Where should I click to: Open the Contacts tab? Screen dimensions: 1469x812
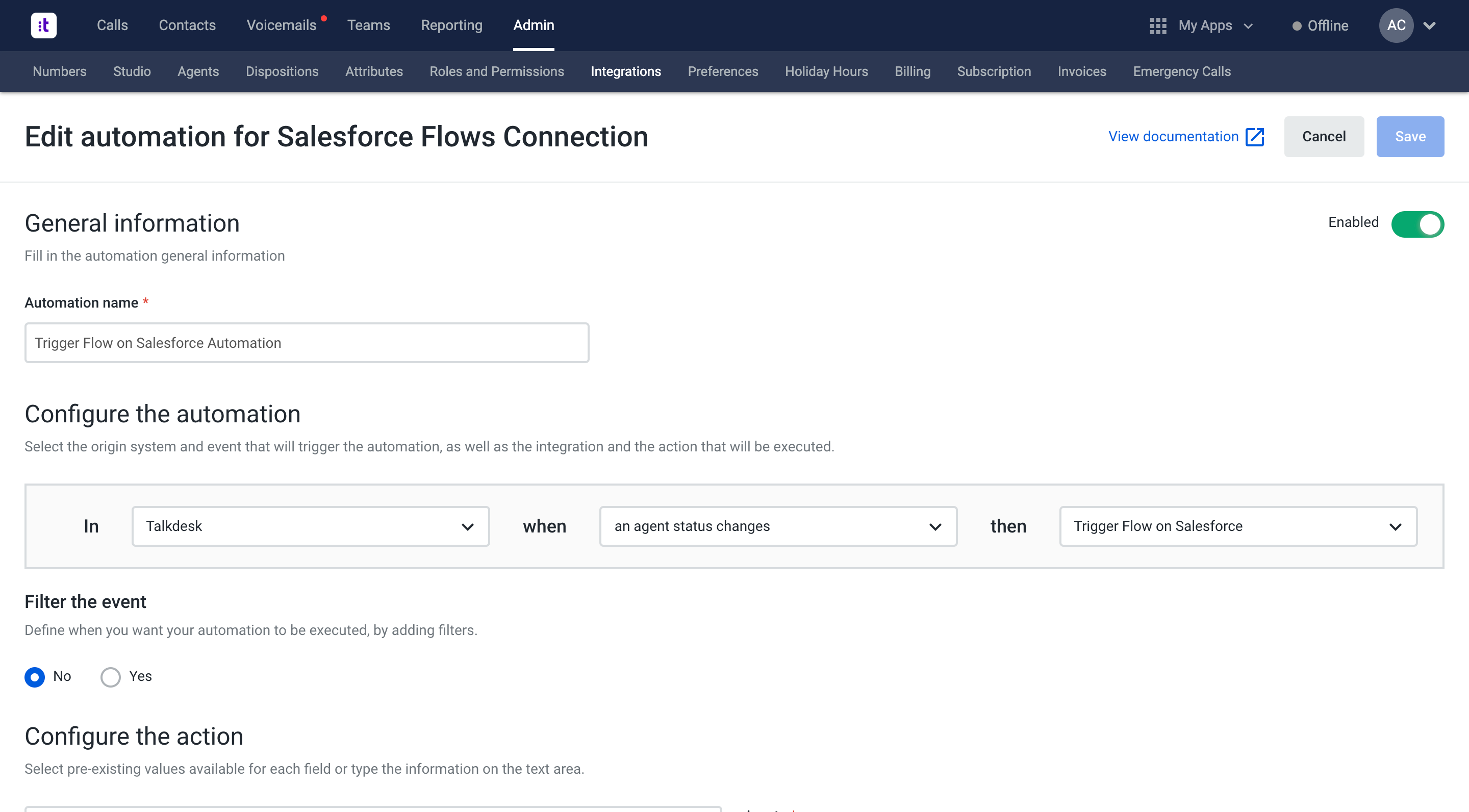187,25
